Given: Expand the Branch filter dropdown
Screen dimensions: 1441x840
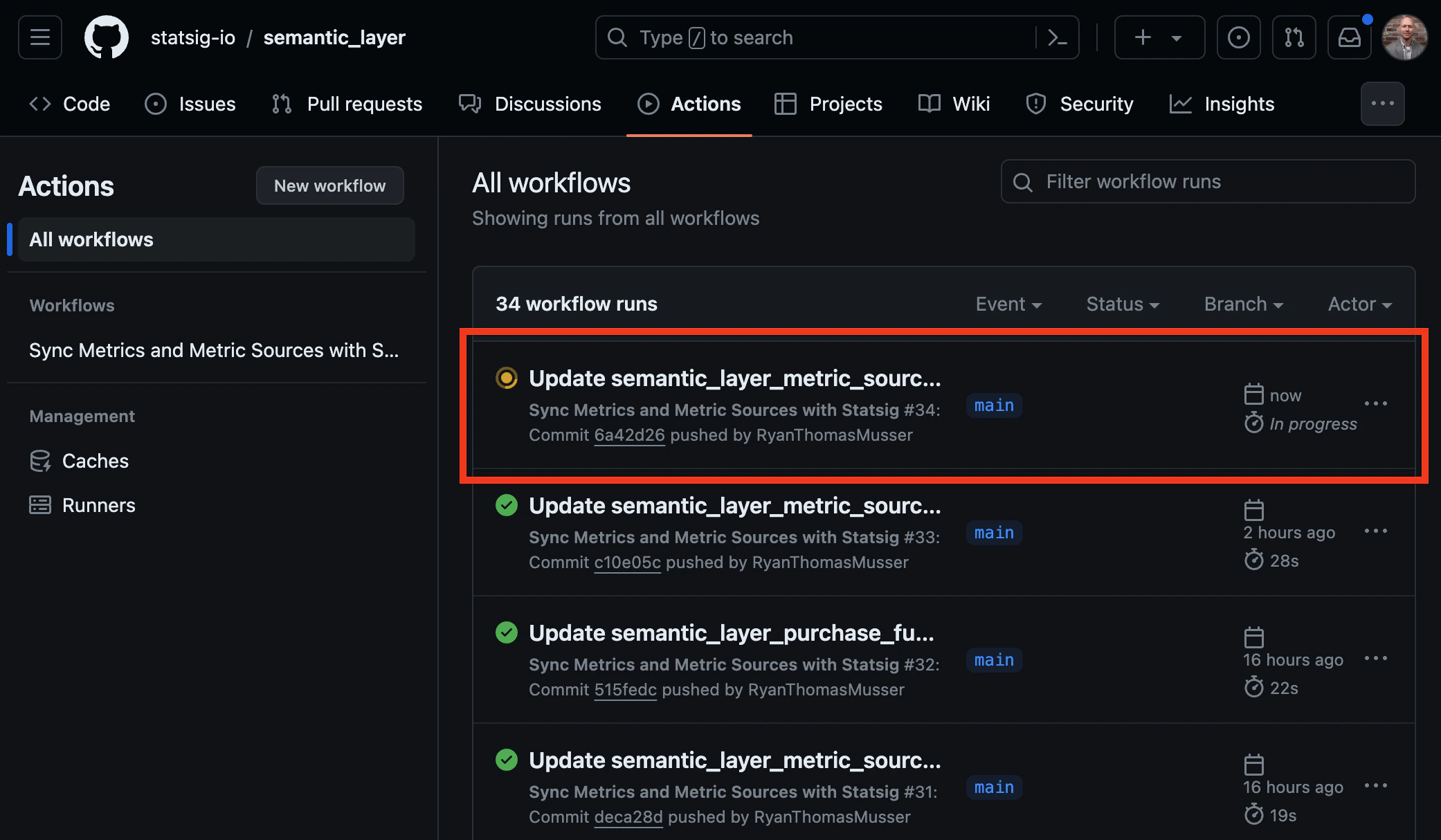Looking at the screenshot, I should [x=1243, y=304].
